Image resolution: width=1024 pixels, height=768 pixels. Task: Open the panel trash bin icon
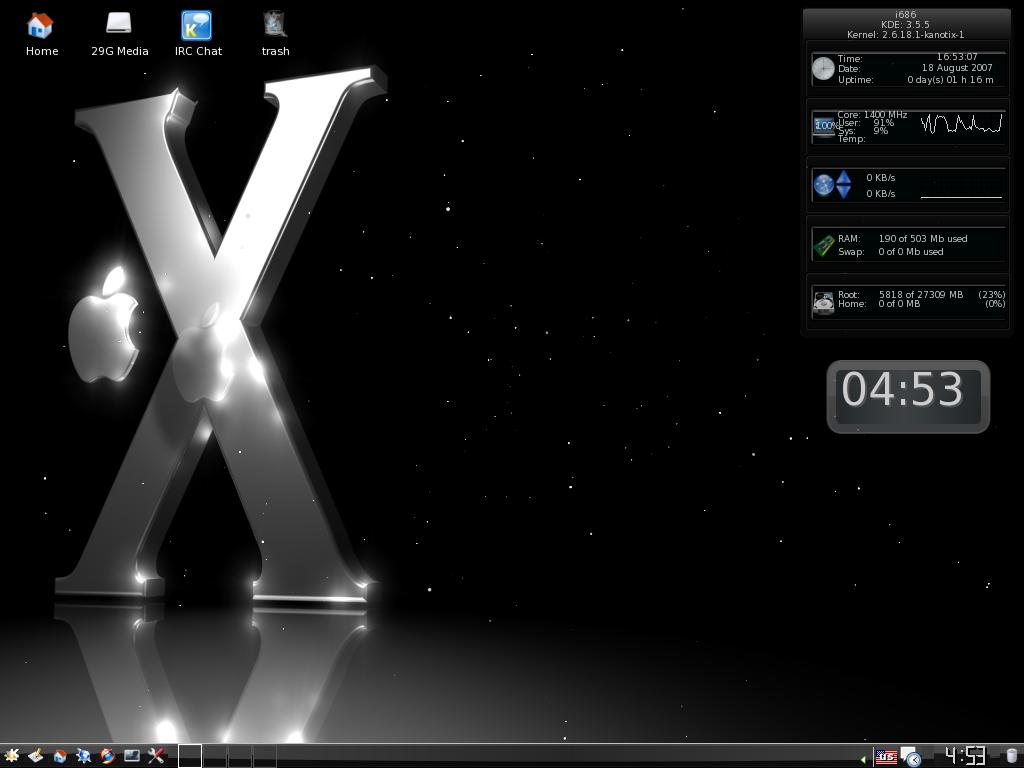[x=1012, y=756]
